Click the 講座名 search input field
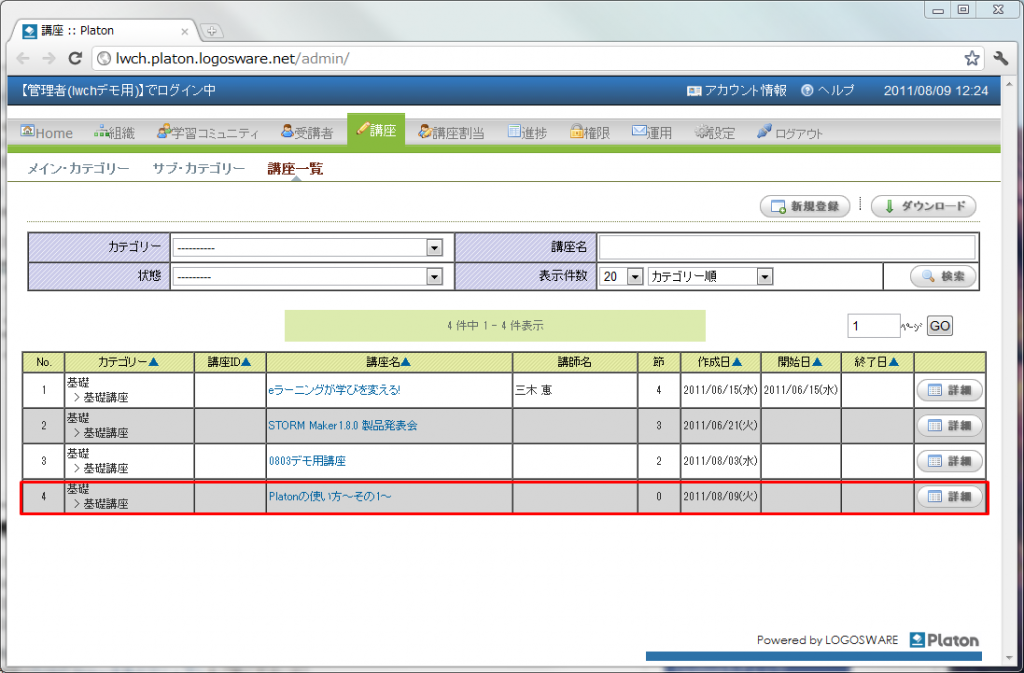This screenshot has height=673, width=1024. coord(786,247)
